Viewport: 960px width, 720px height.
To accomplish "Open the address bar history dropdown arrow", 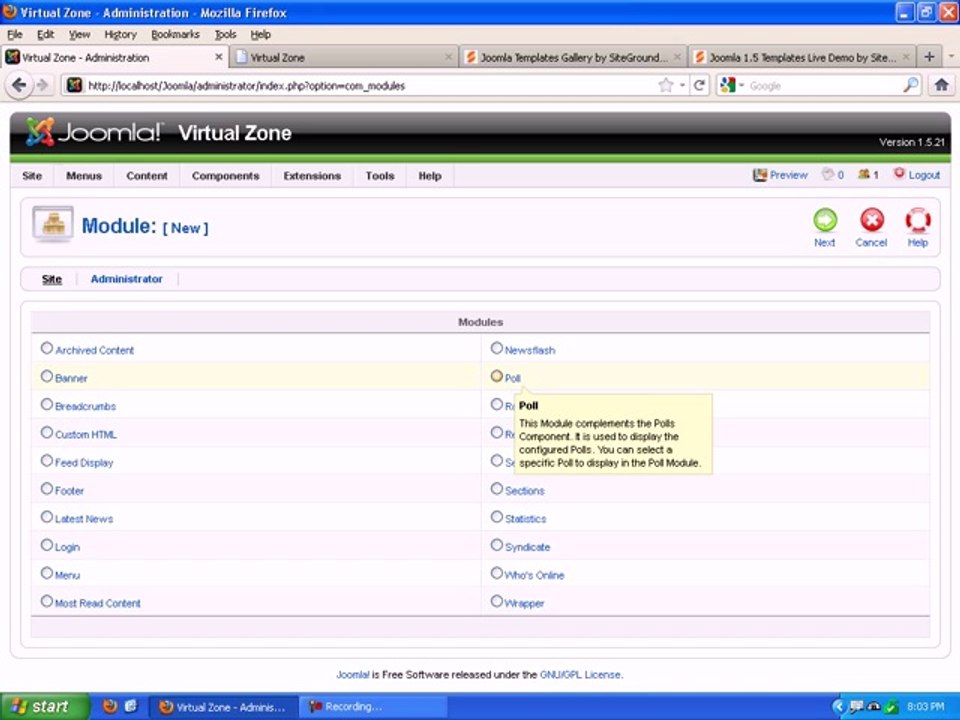I will pyautogui.click(x=682, y=85).
